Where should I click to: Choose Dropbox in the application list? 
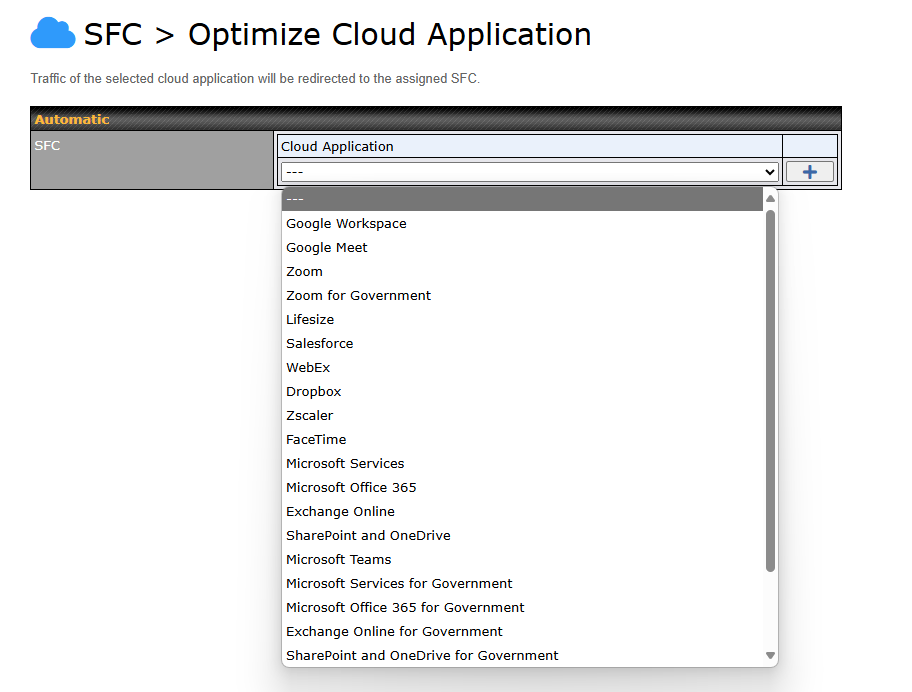pos(522,391)
